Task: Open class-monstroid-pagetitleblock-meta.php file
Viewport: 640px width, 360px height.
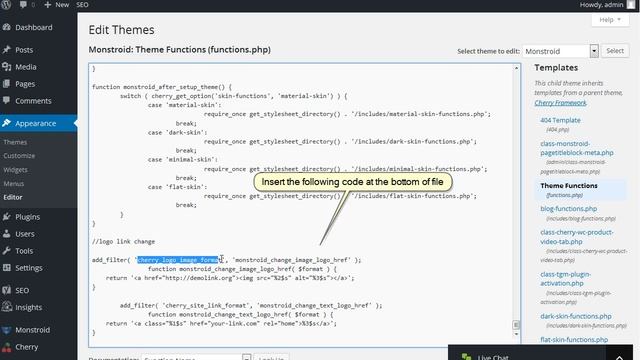Action: pyautogui.click(x=576, y=148)
